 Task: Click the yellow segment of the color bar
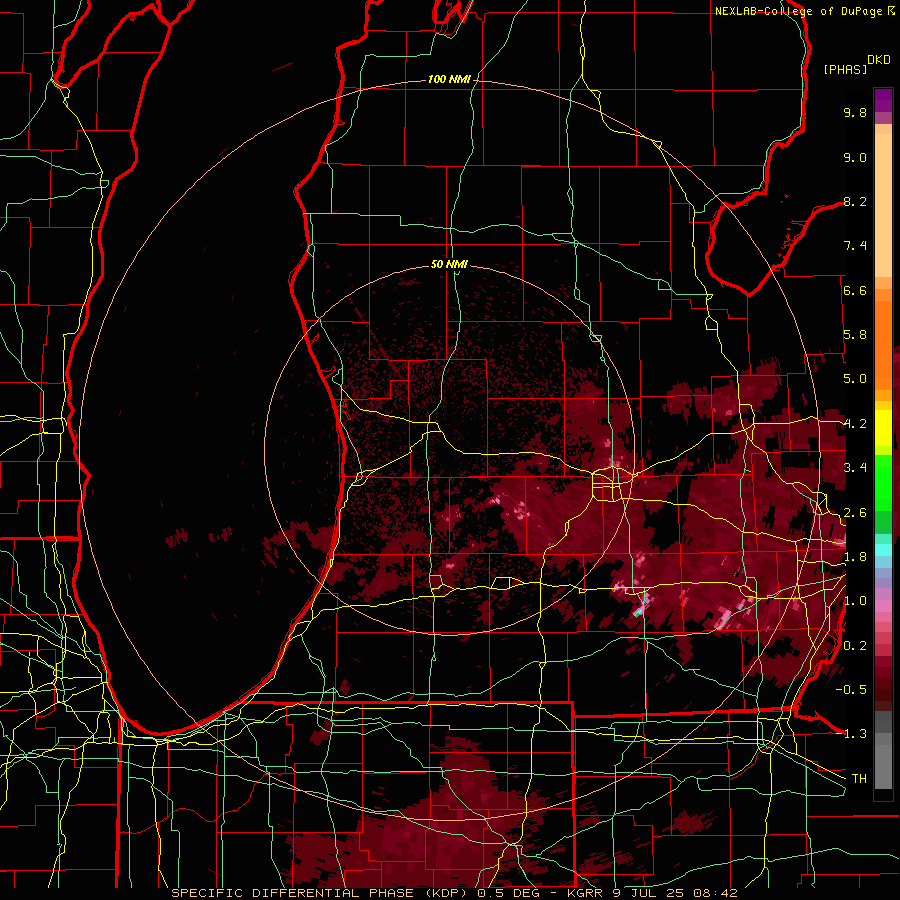pos(883,428)
